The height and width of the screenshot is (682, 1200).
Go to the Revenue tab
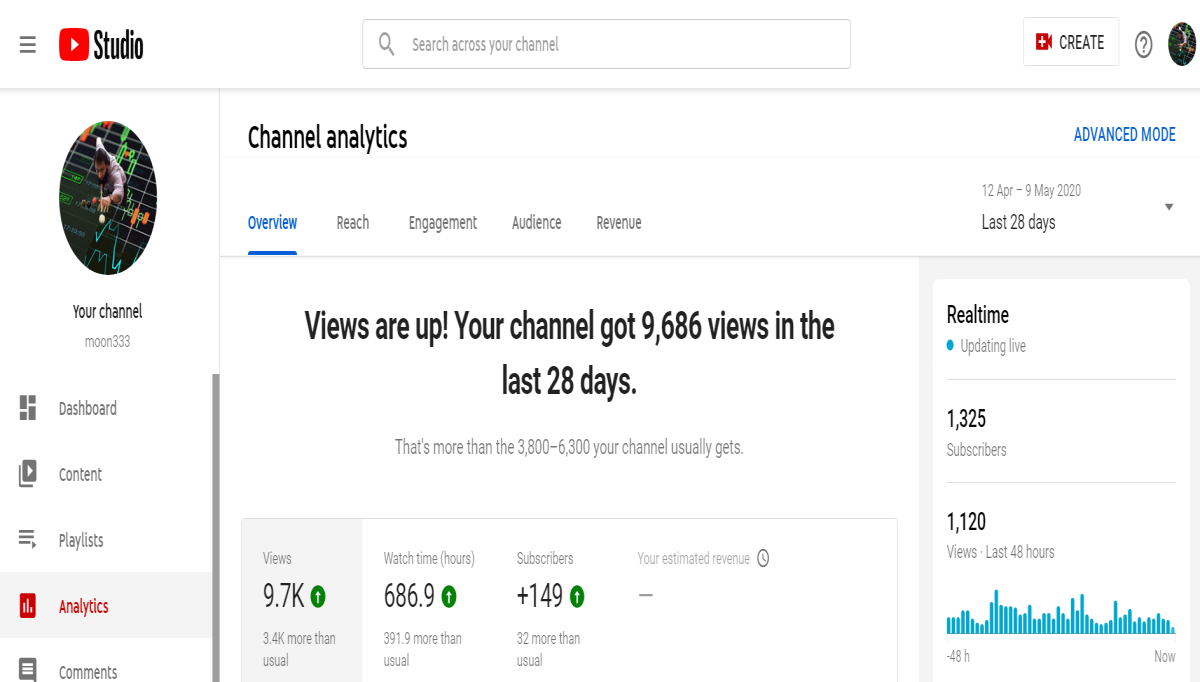[619, 222]
